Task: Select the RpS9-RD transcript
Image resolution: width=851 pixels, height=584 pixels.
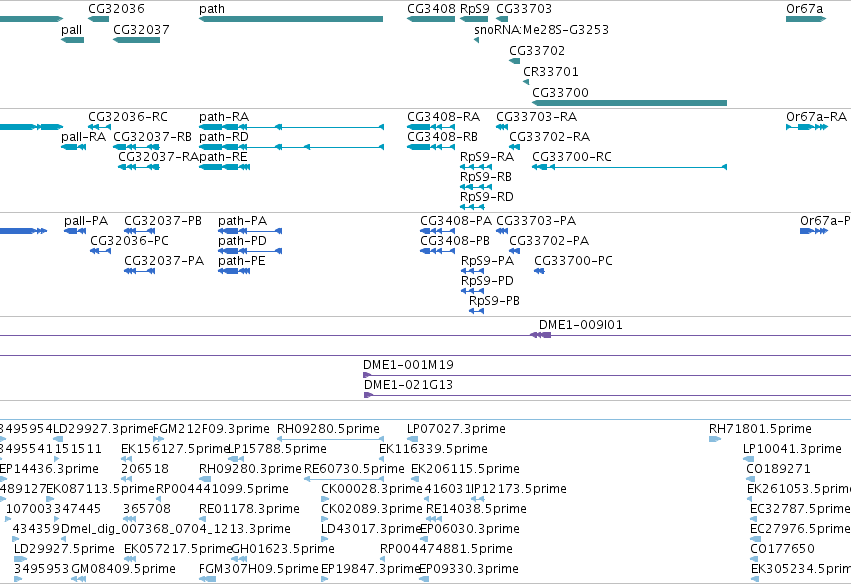Action: tap(472, 207)
